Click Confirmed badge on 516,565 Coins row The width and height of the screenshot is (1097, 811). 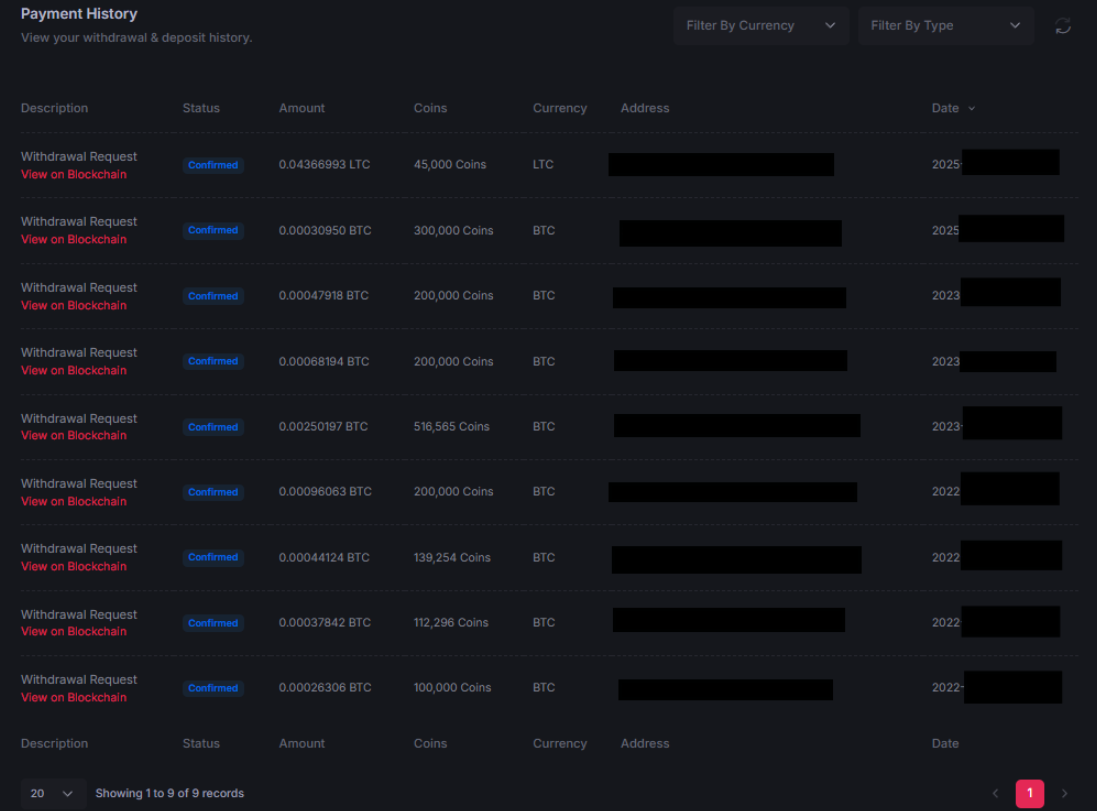[213, 427]
